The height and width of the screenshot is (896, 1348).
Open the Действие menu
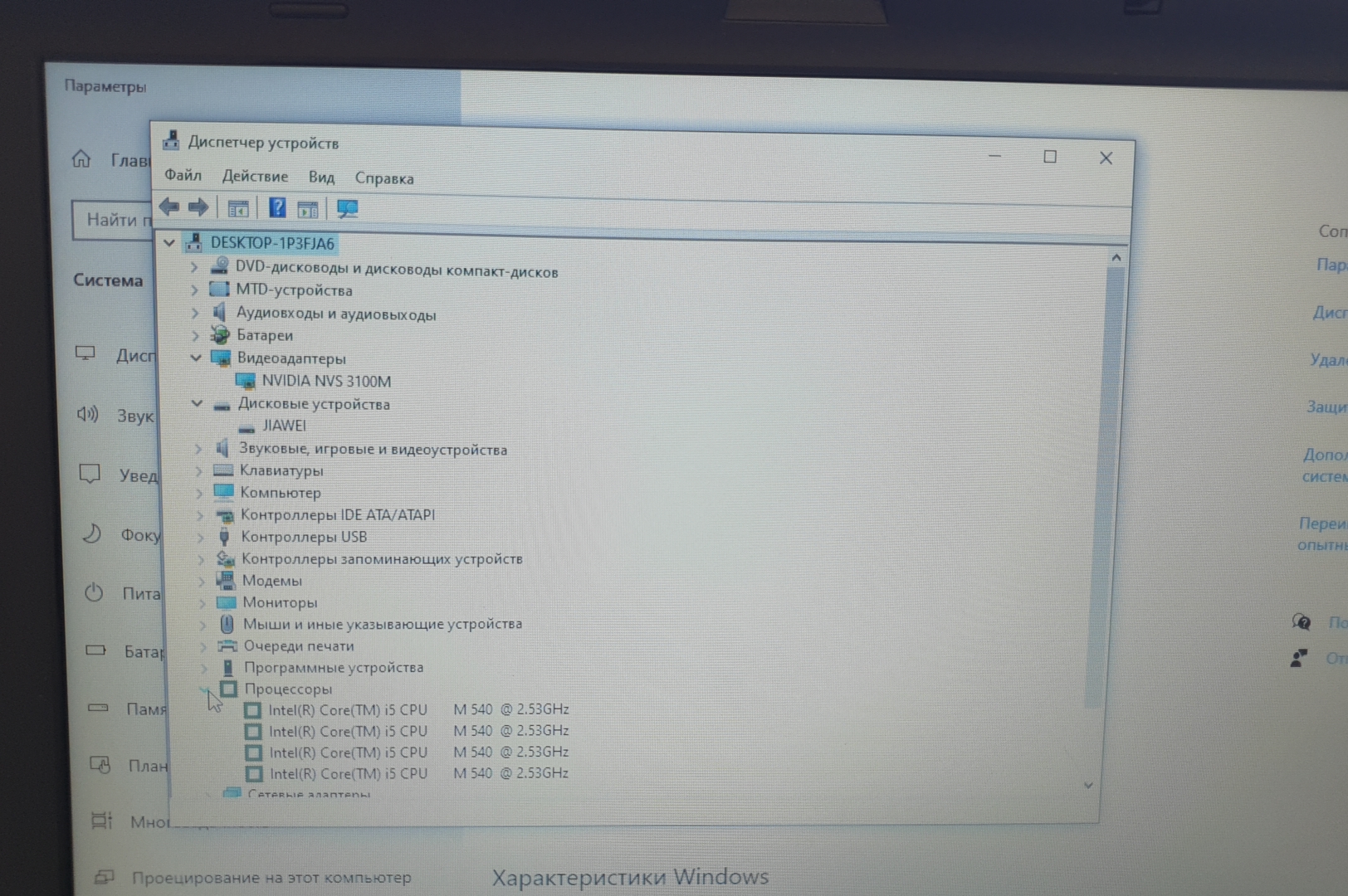coord(255,176)
